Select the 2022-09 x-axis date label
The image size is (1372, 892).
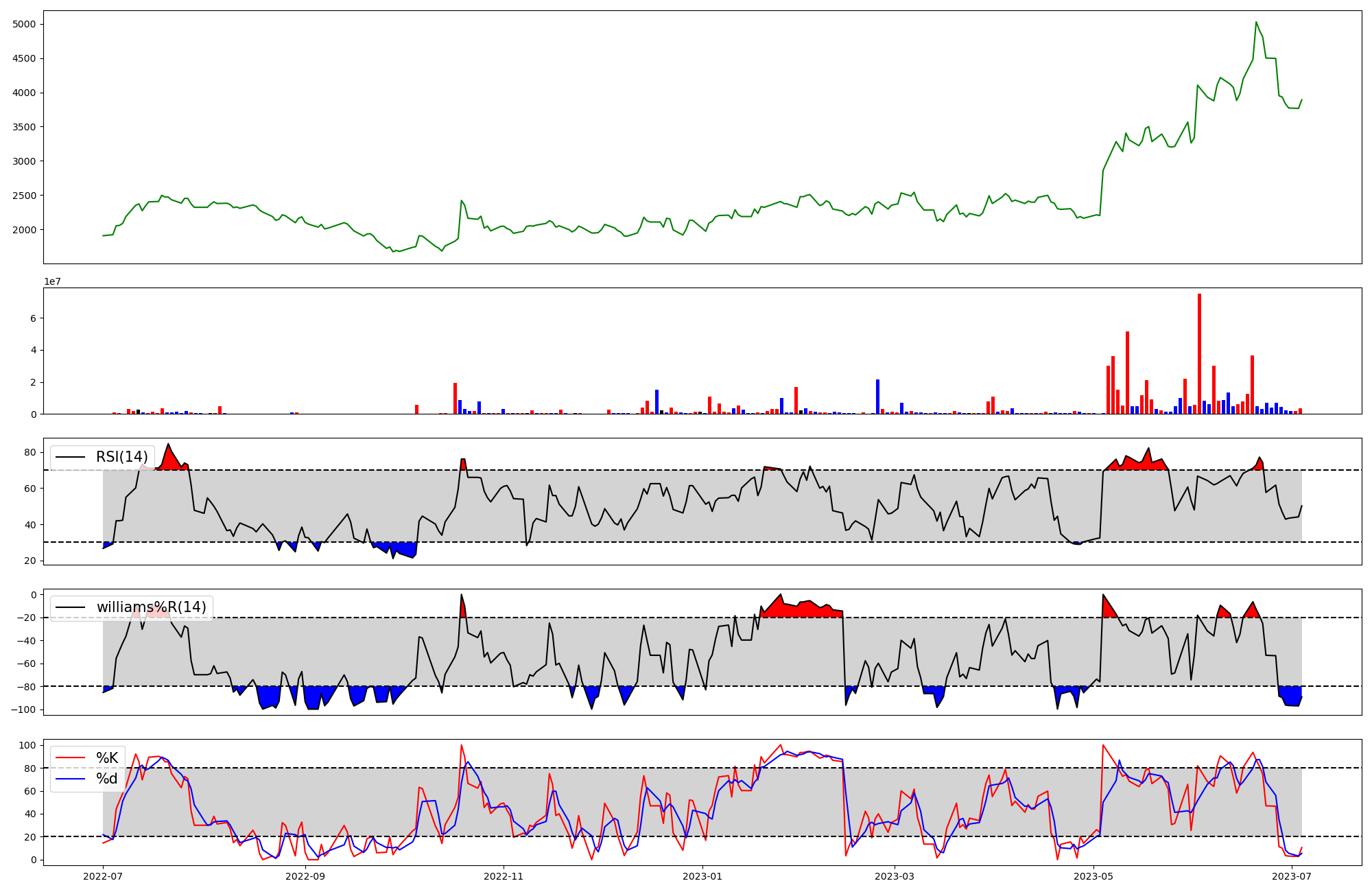click(x=305, y=876)
